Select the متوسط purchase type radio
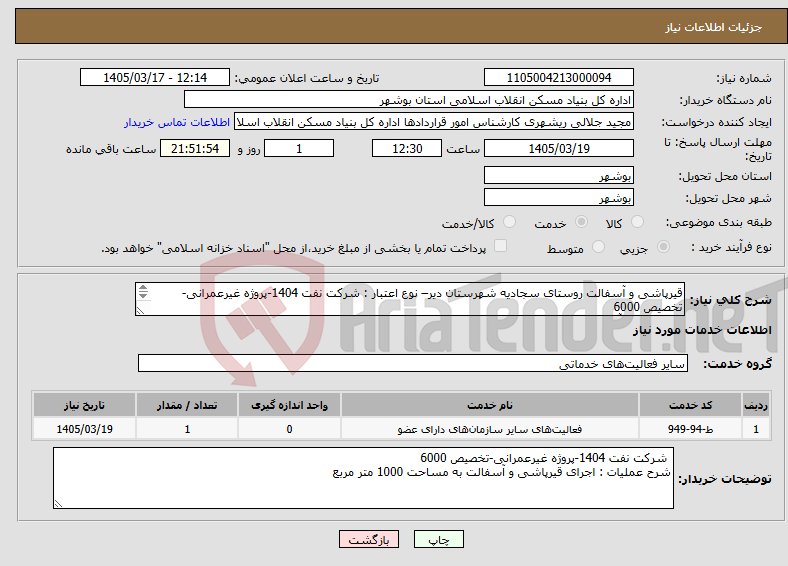The width and height of the screenshot is (788, 566). [598, 247]
